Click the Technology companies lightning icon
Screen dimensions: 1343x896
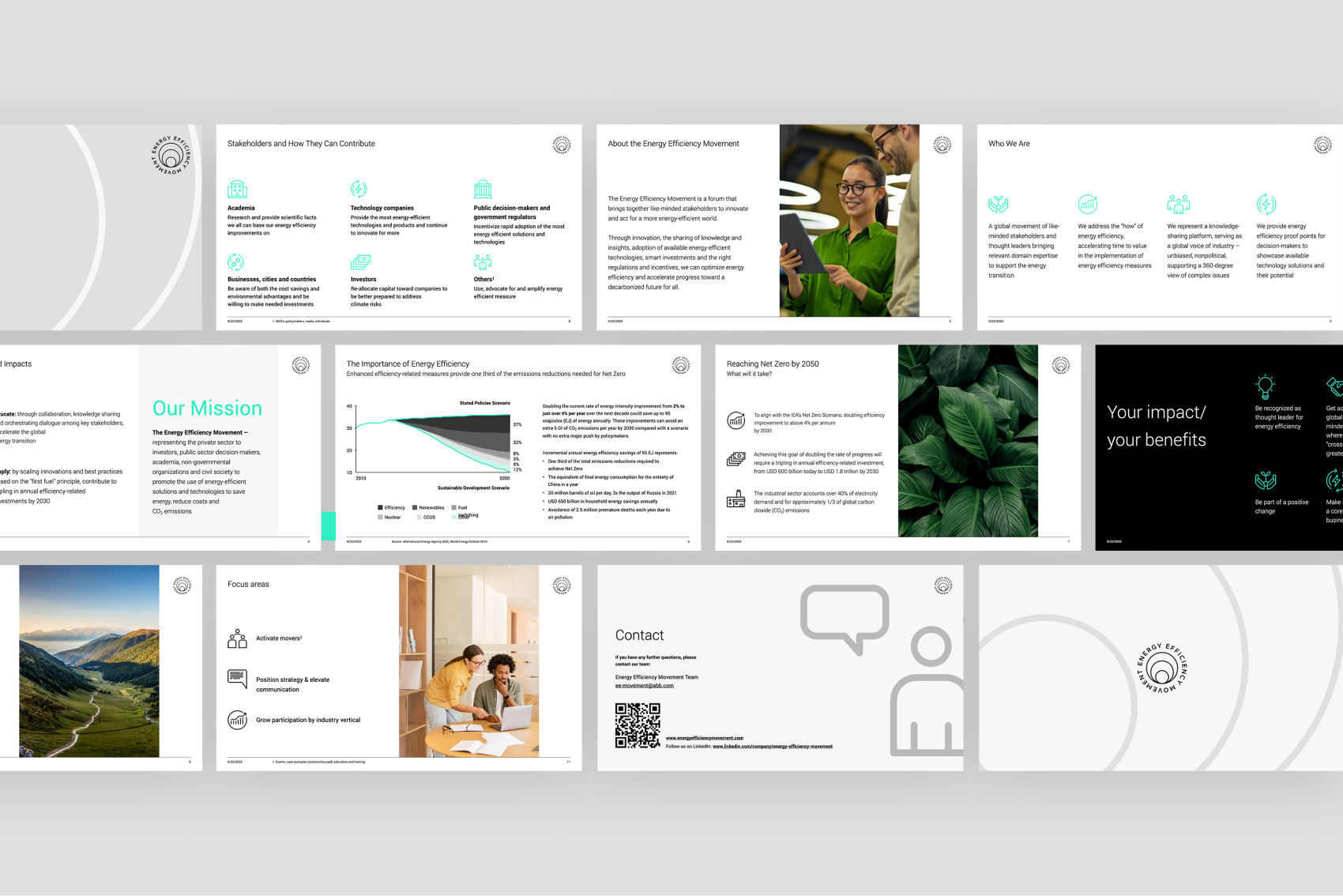click(359, 189)
